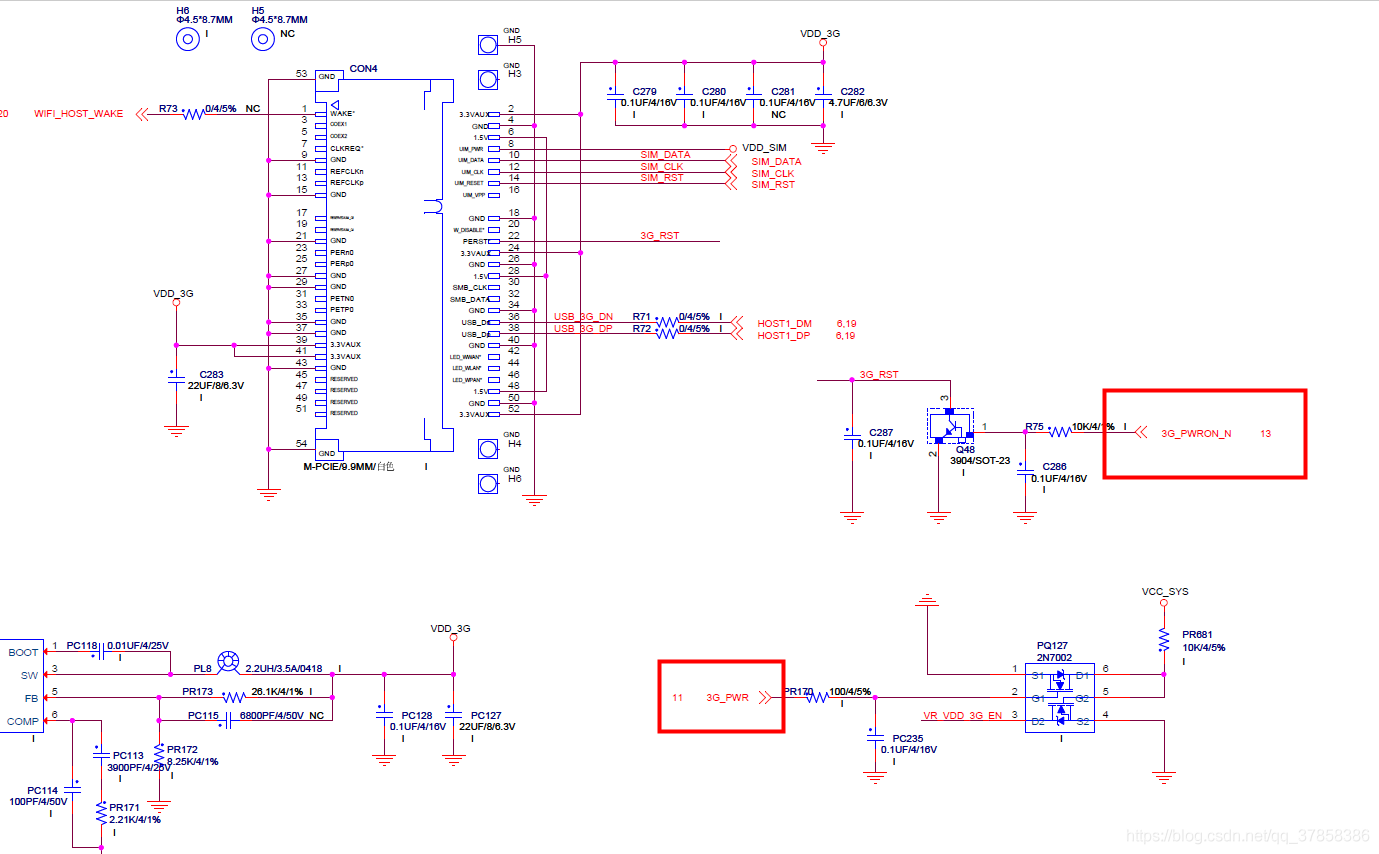
Task: Select the PR170 resistor symbol
Action: tap(817, 697)
